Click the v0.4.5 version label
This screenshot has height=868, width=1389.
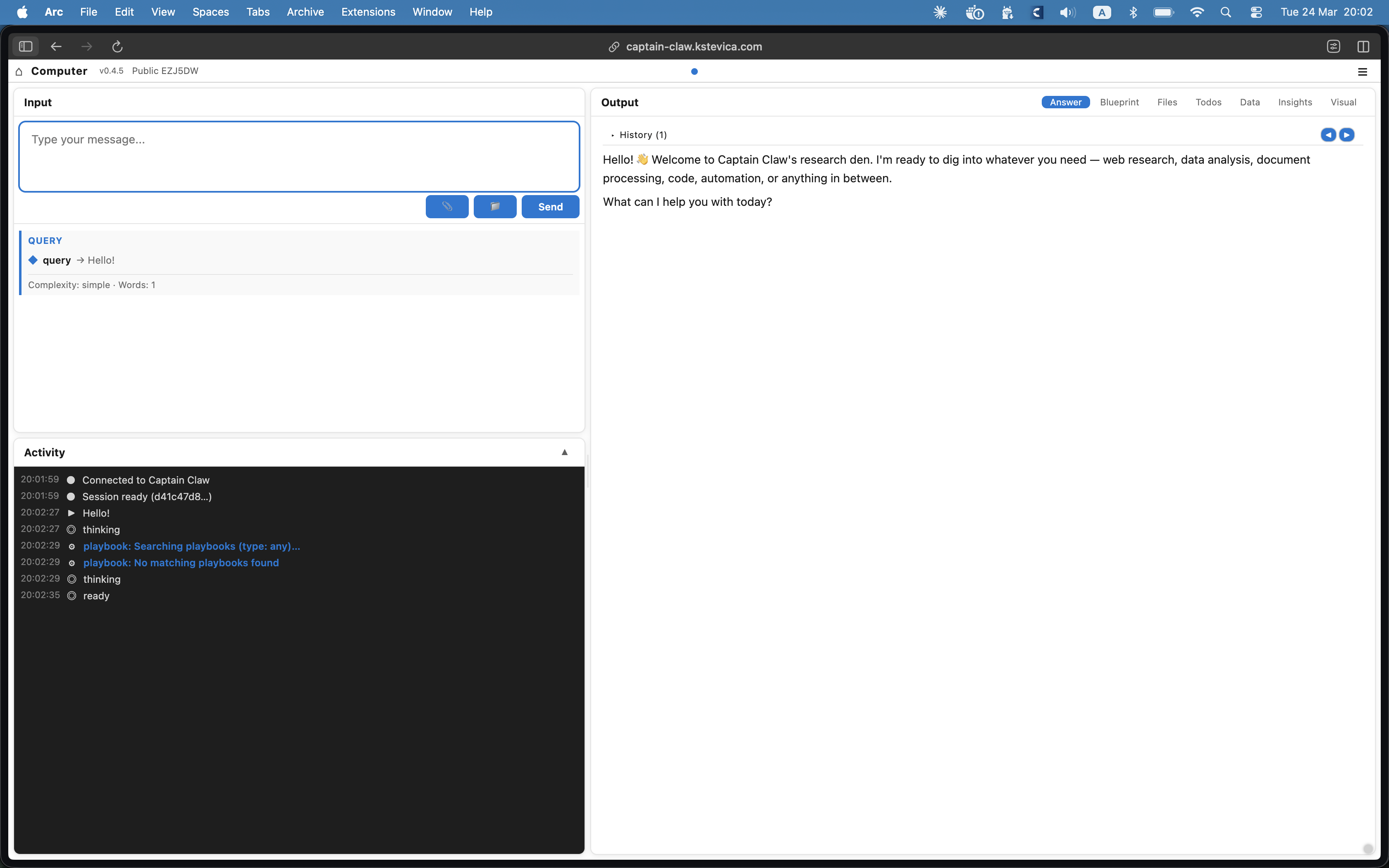point(111,71)
